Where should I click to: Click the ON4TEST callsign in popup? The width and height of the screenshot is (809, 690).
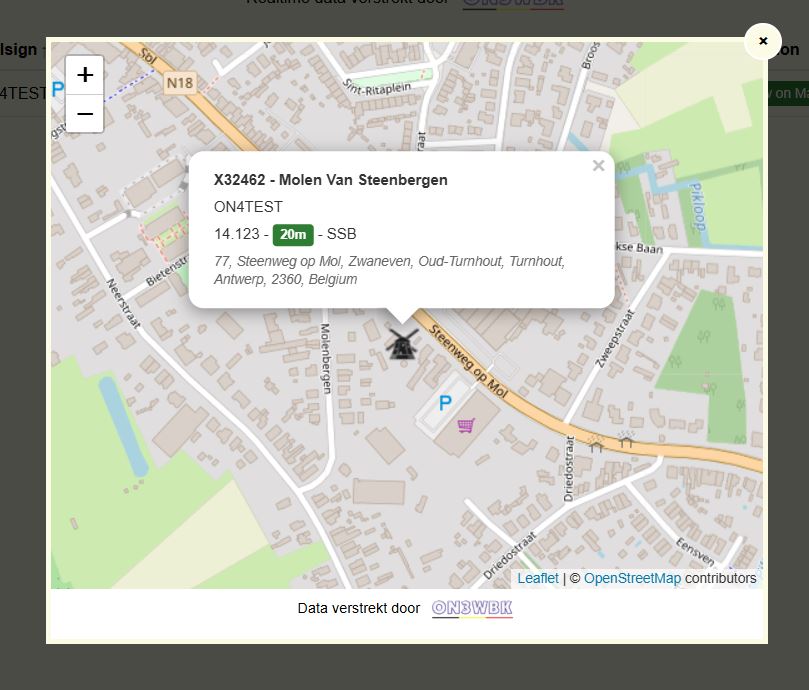[248, 207]
